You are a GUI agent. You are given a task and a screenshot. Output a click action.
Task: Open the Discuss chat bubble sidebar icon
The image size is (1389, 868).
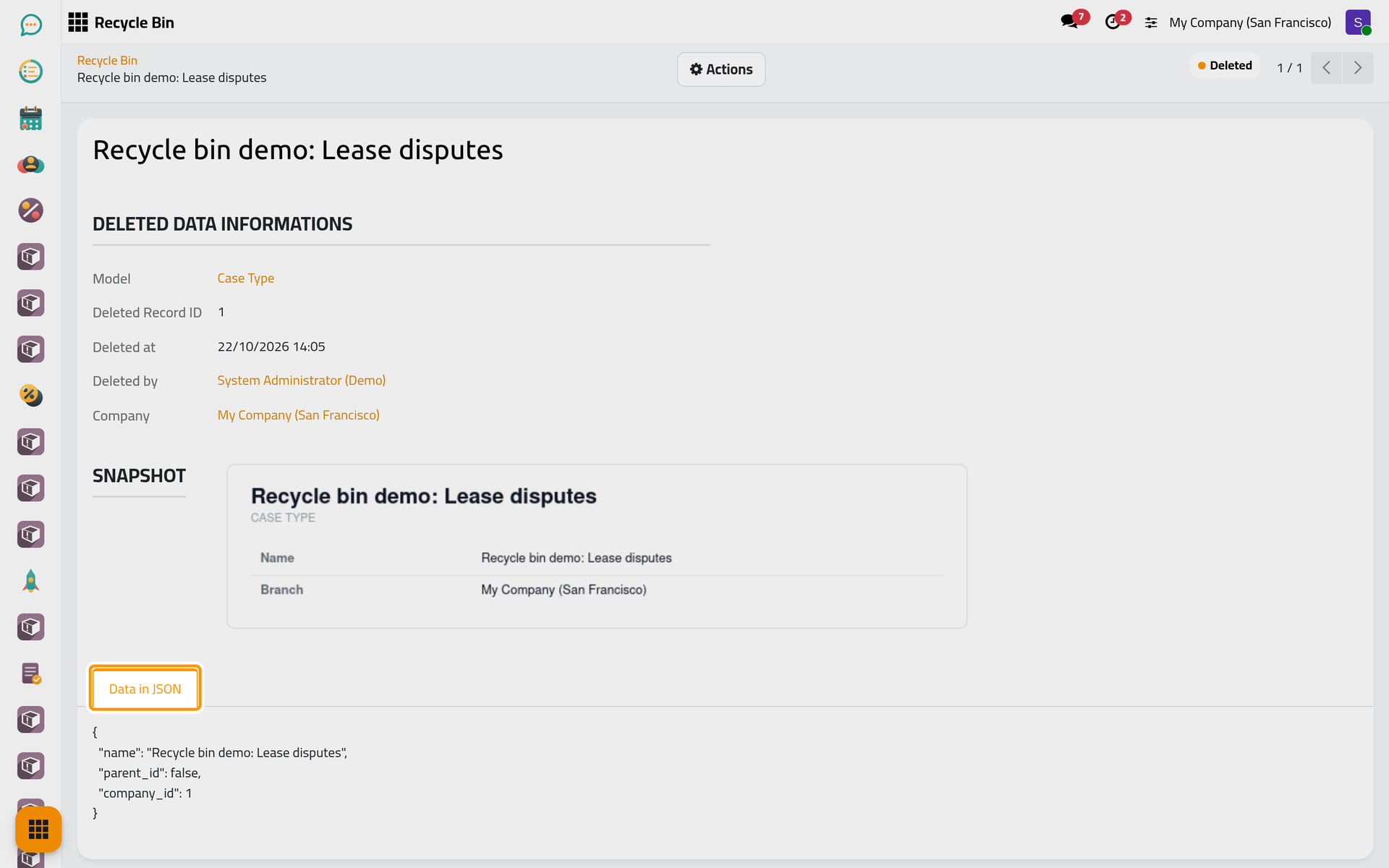point(30,25)
